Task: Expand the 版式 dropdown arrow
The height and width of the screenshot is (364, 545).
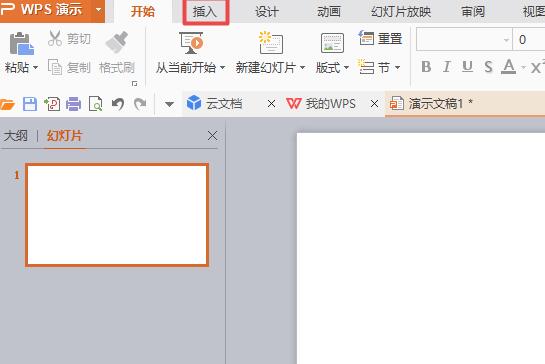Action: [346, 67]
